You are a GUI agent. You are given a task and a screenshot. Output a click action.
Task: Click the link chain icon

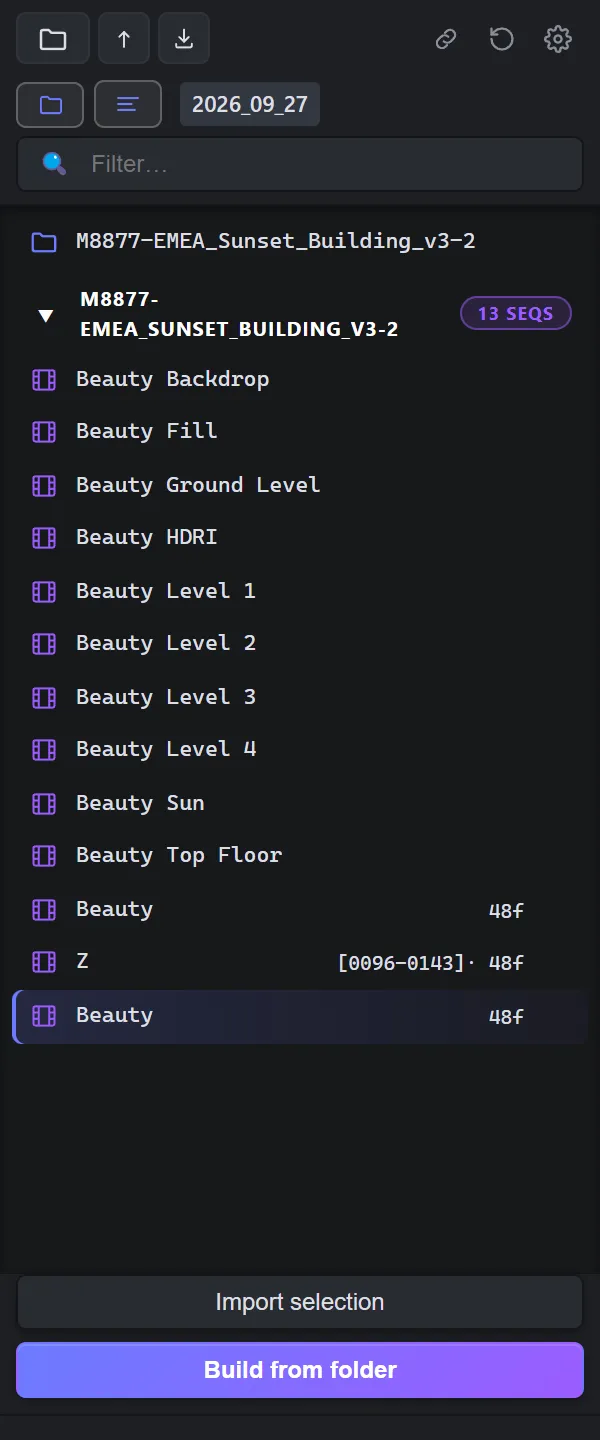[446, 39]
